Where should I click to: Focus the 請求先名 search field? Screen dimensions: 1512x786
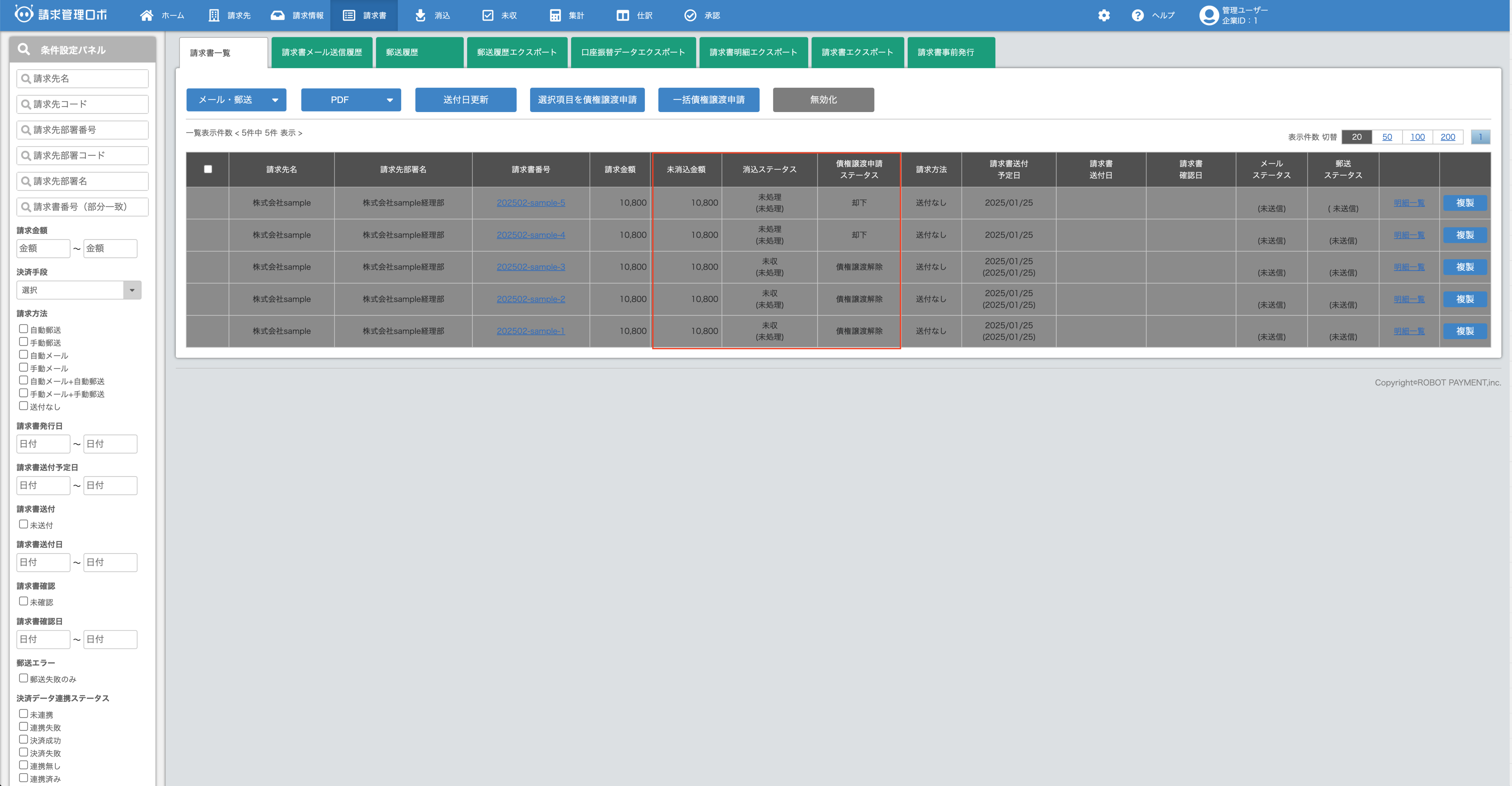82,79
